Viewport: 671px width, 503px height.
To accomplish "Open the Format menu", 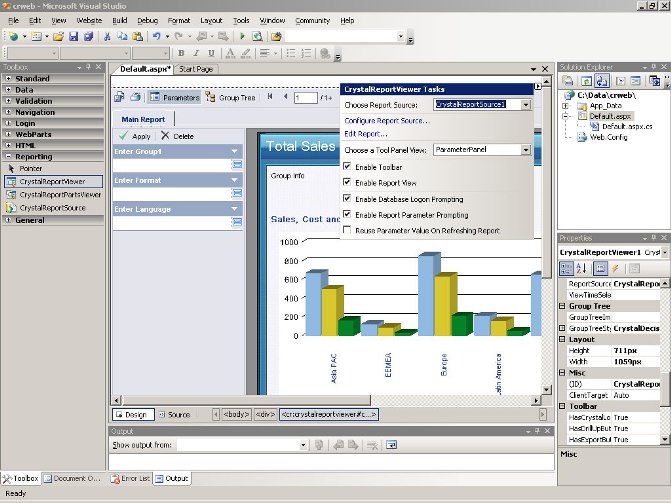I will (x=179, y=20).
